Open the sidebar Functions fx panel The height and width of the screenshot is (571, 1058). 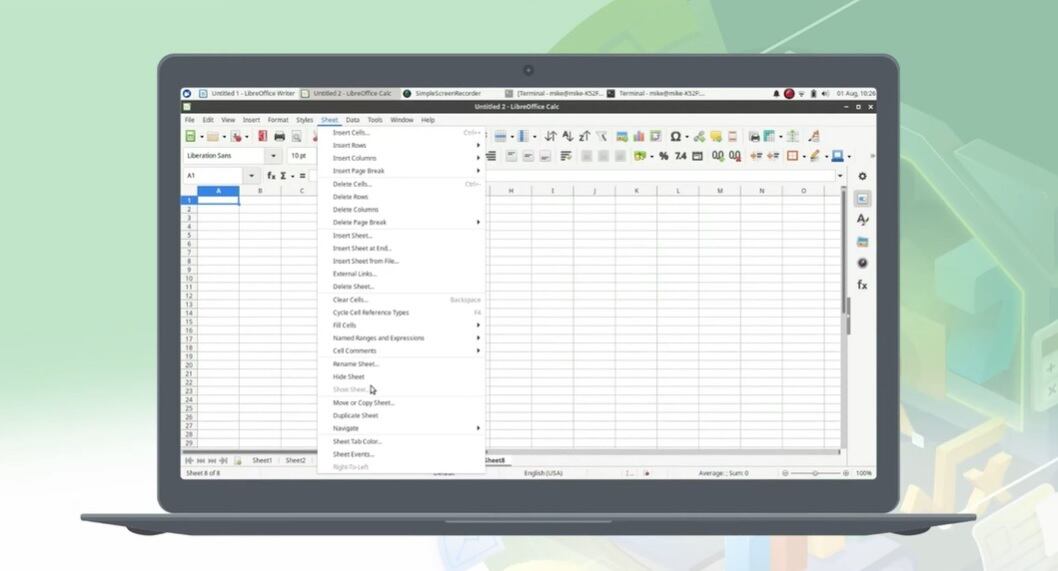pos(862,285)
